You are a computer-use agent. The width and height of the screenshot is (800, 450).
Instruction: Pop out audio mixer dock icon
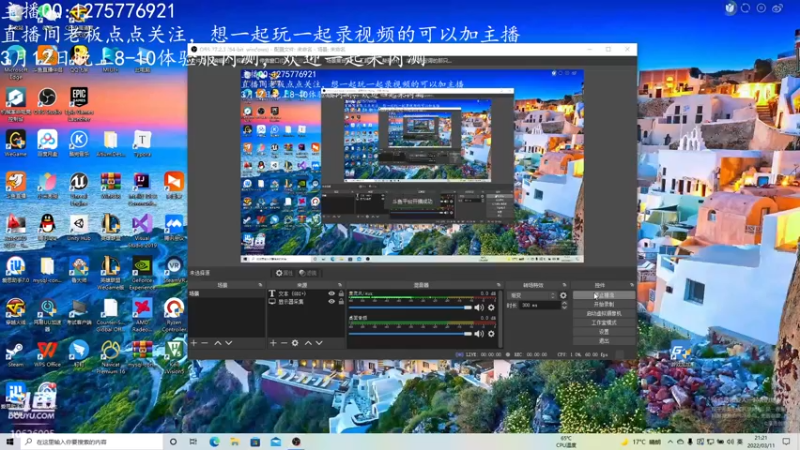point(498,285)
